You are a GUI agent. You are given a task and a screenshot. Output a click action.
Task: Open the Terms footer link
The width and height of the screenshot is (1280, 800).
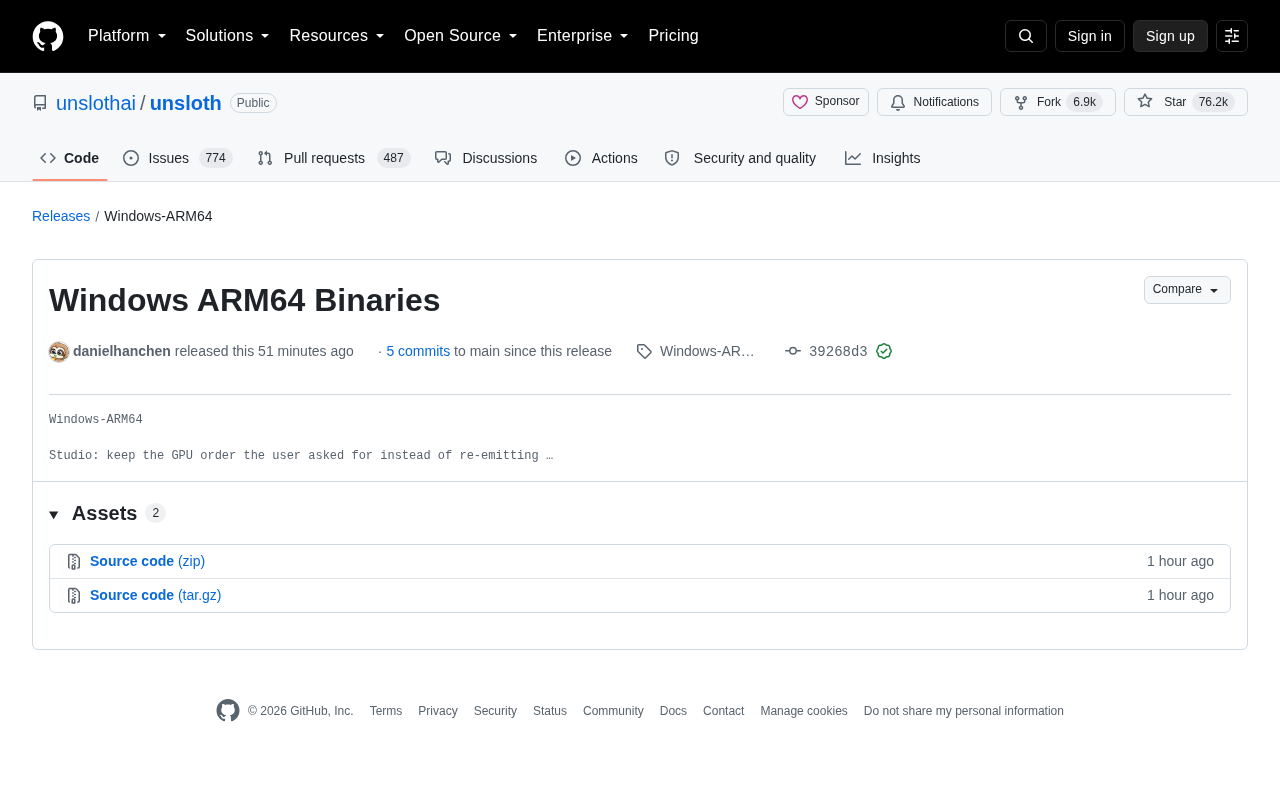[386, 711]
